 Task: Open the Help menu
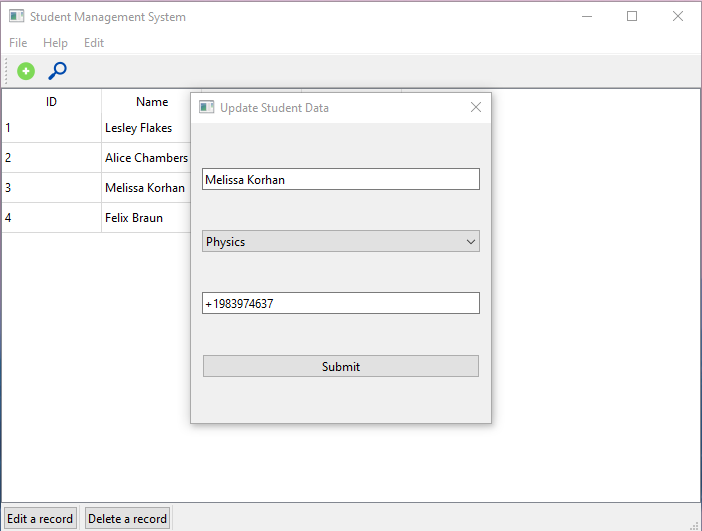point(56,43)
